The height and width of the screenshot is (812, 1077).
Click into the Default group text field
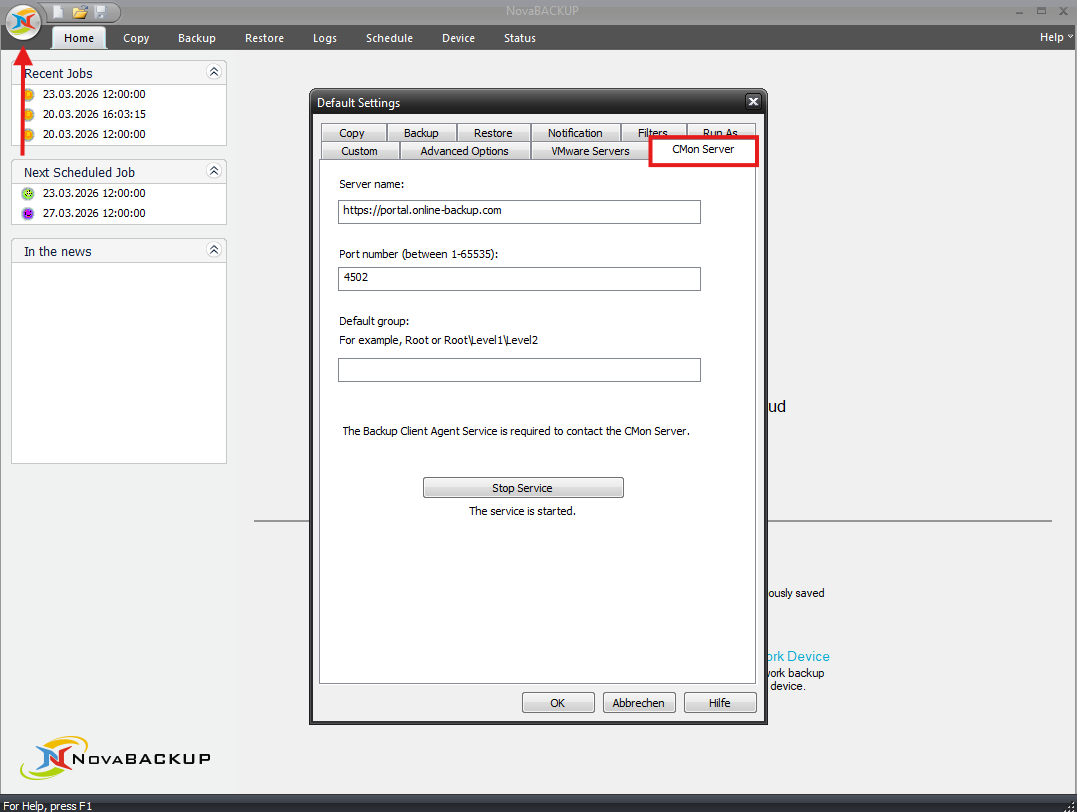pyautogui.click(x=519, y=371)
